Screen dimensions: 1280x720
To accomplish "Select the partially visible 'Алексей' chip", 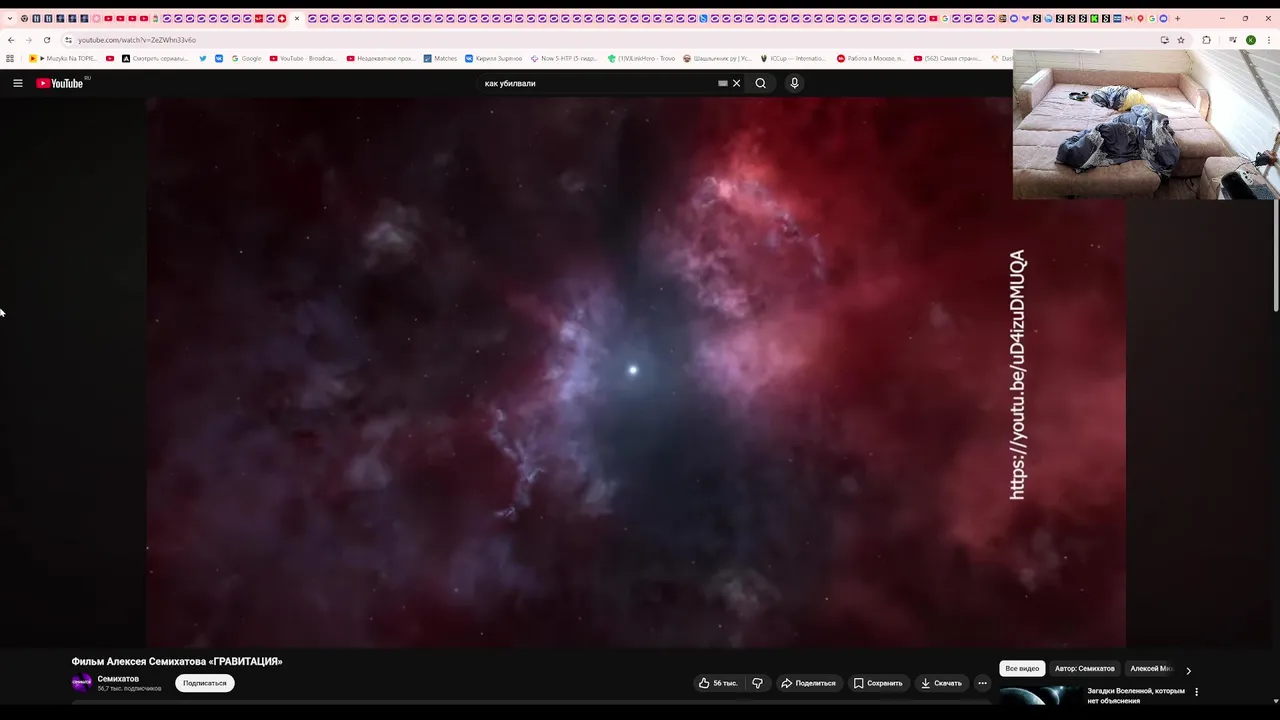I will pos(1150,668).
